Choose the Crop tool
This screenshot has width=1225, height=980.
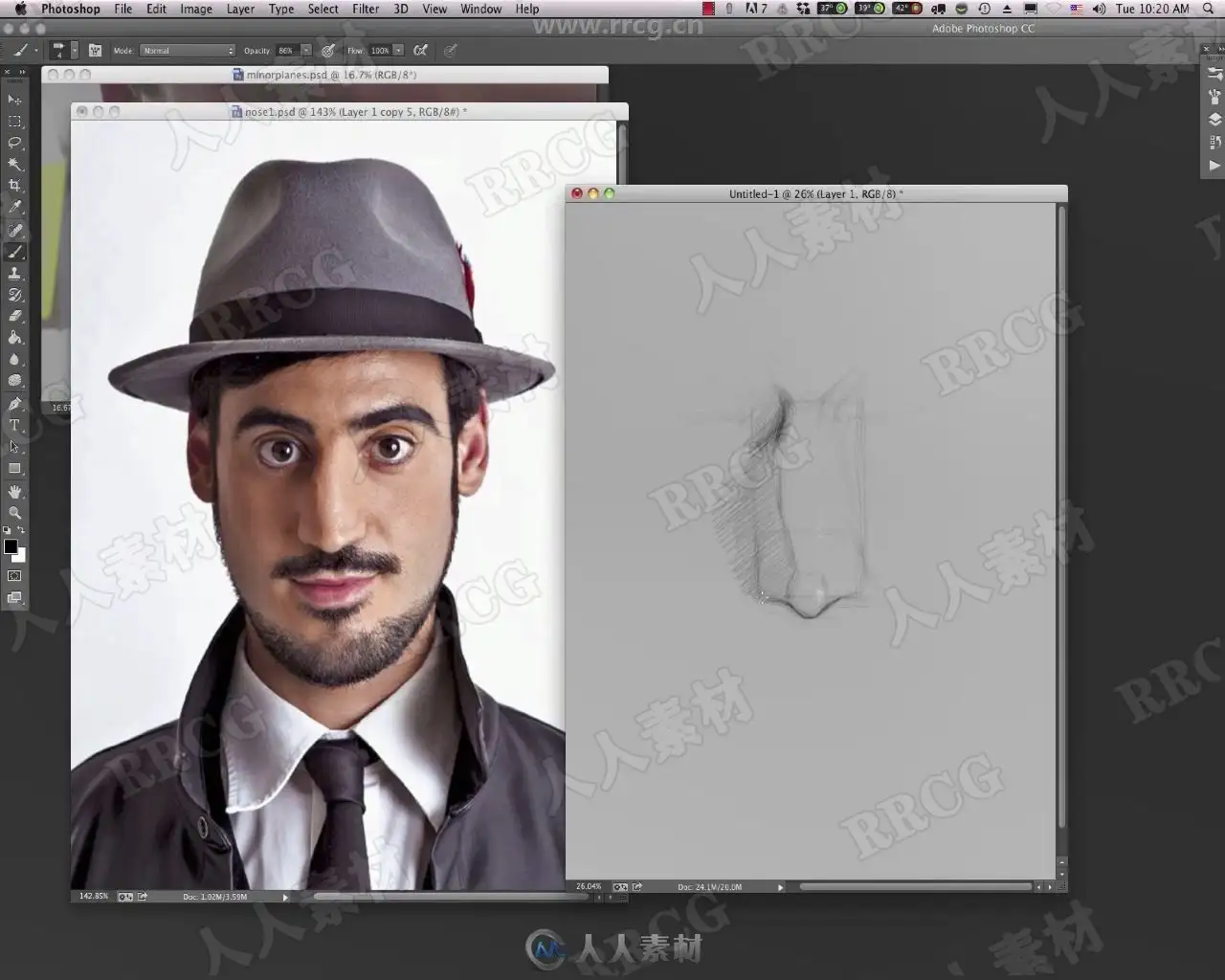14,186
